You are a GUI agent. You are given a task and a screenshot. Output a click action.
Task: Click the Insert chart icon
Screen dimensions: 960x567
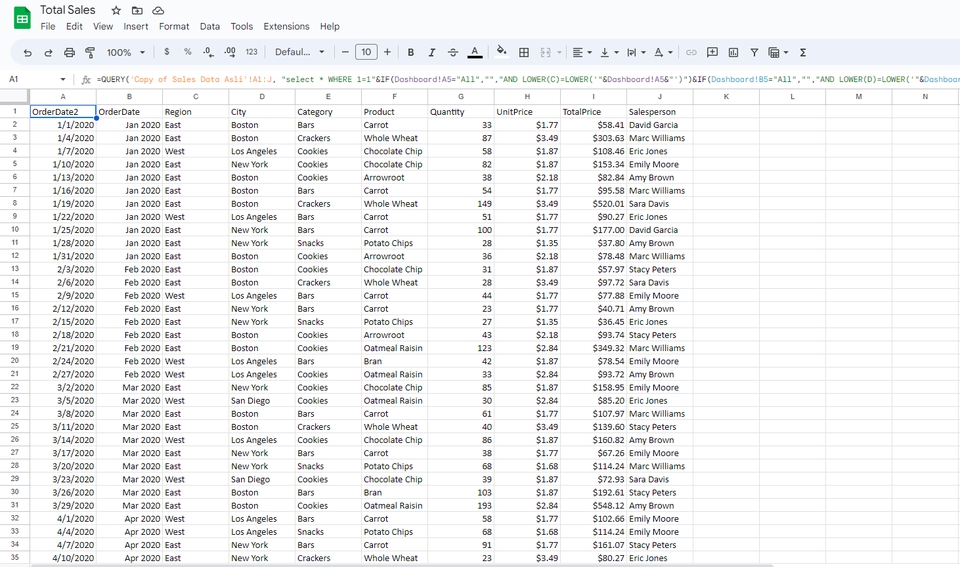[x=733, y=53]
